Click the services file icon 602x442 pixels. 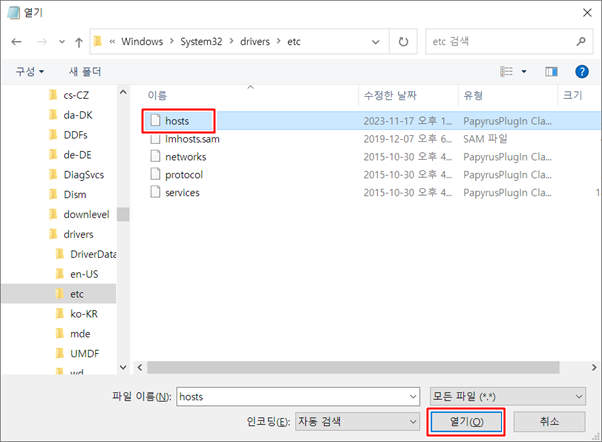coord(155,192)
